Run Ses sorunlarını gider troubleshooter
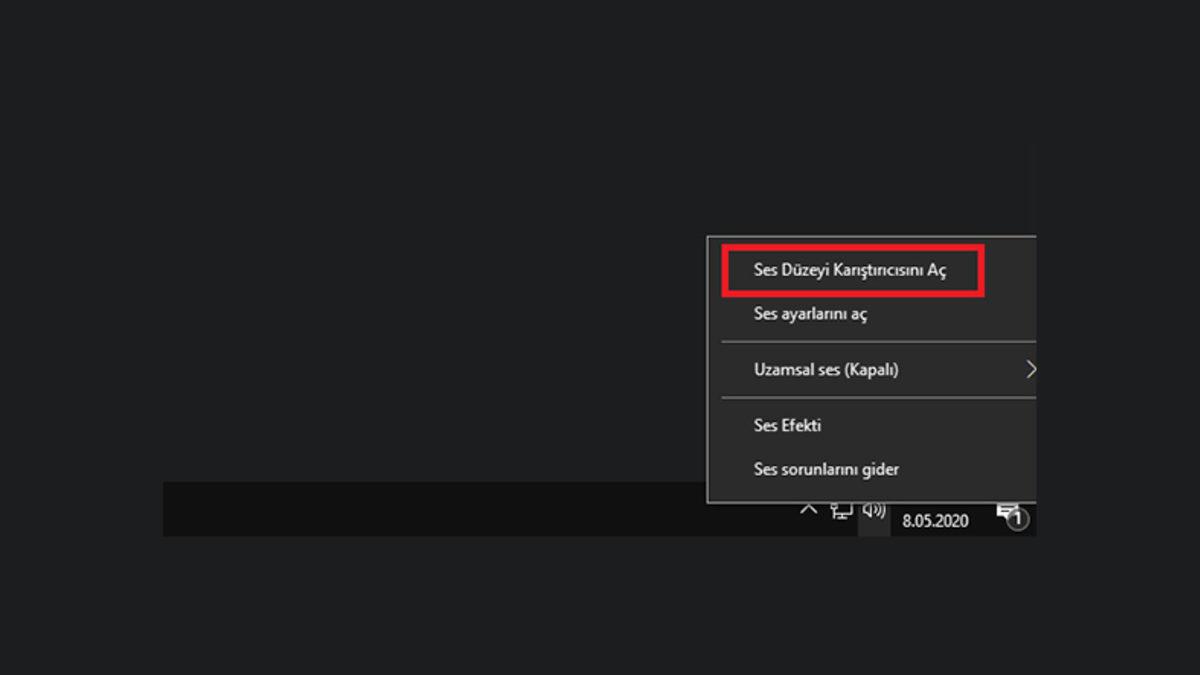Viewport: 1200px width, 675px height. [826, 469]
